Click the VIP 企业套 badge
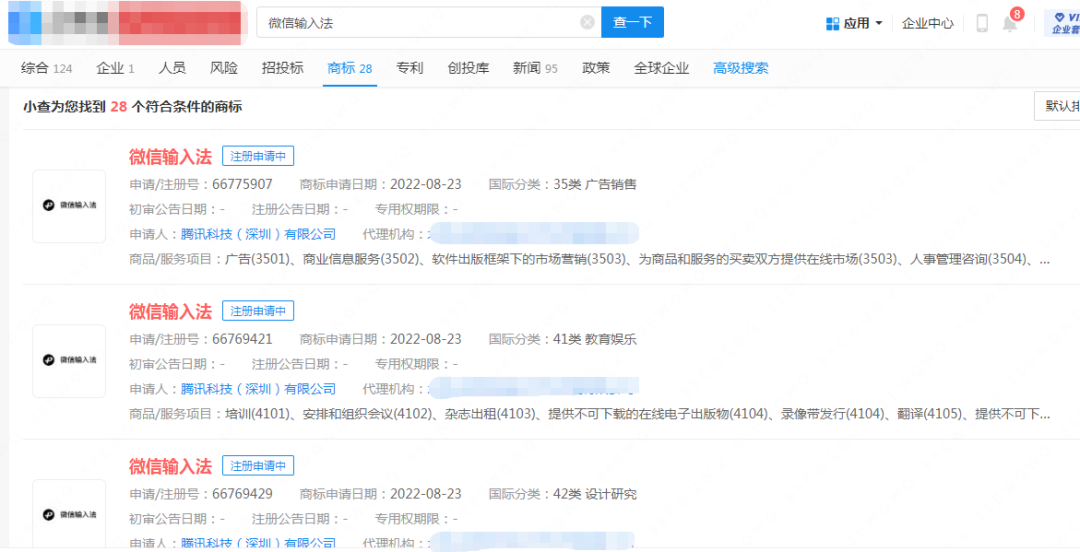 pyautogui.click(x=1063, y=23)
